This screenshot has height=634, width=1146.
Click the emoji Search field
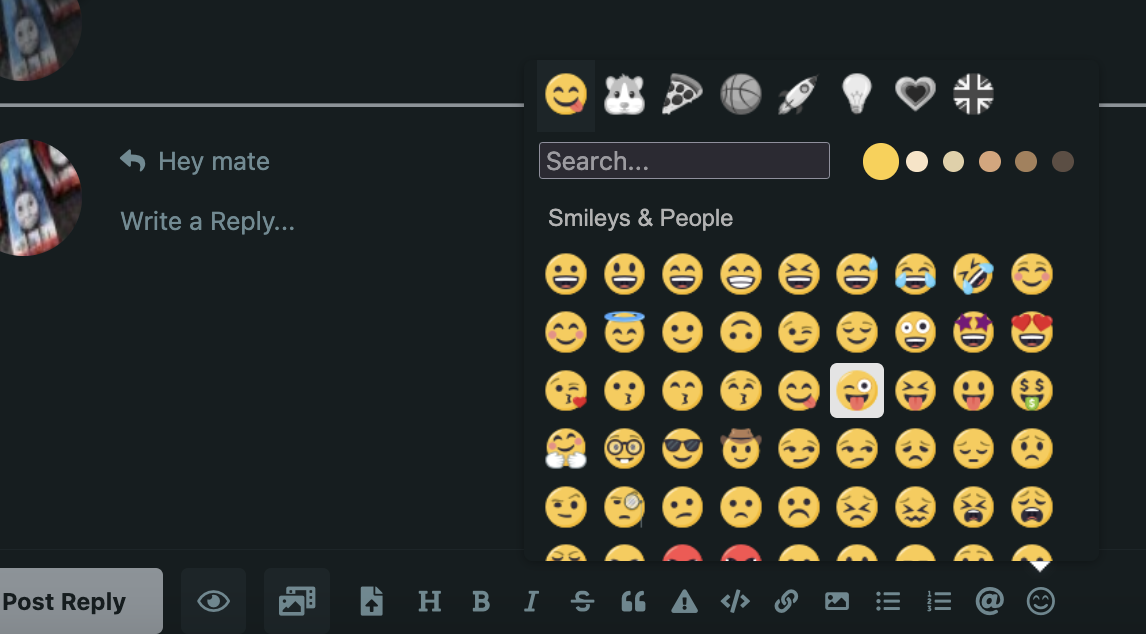pos(684,161)
